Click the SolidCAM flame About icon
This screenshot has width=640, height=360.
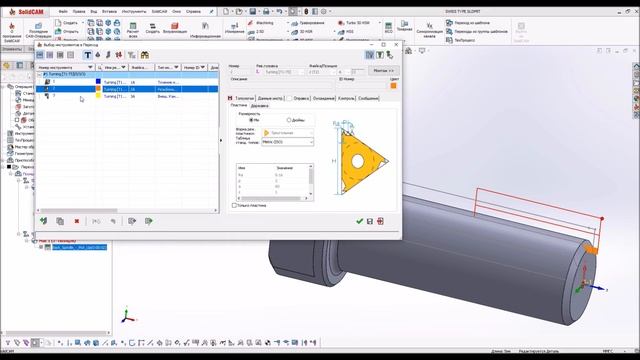12,27
